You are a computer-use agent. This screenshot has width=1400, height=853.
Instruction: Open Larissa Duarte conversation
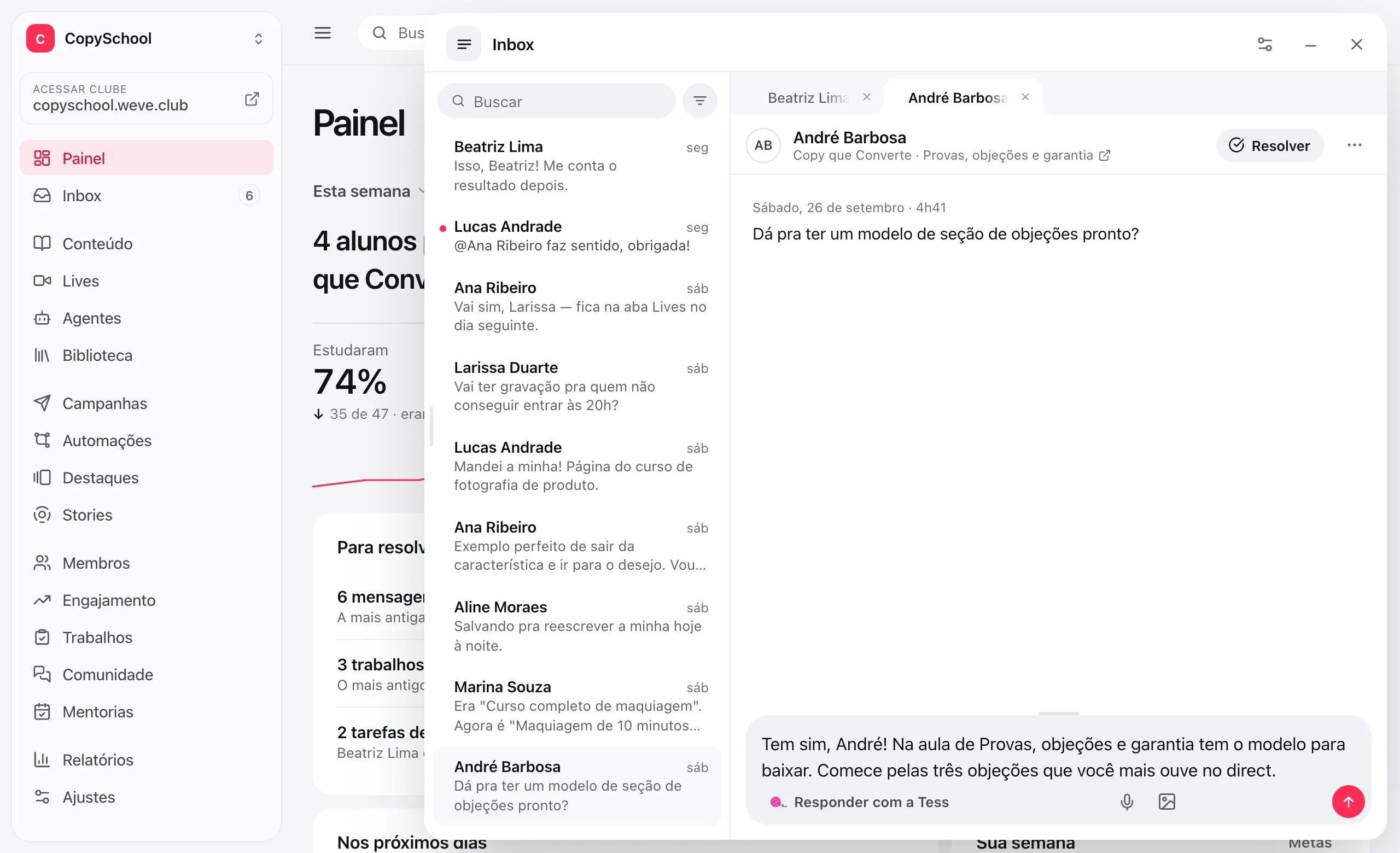(577, 386)
